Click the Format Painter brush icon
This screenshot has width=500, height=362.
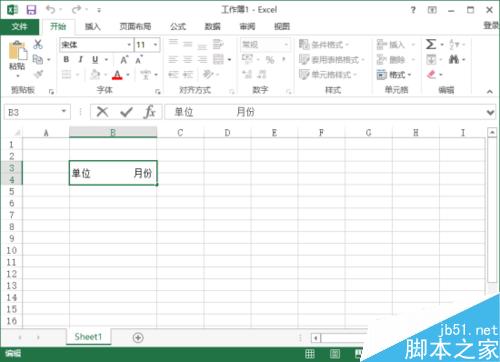coord(39,74)
